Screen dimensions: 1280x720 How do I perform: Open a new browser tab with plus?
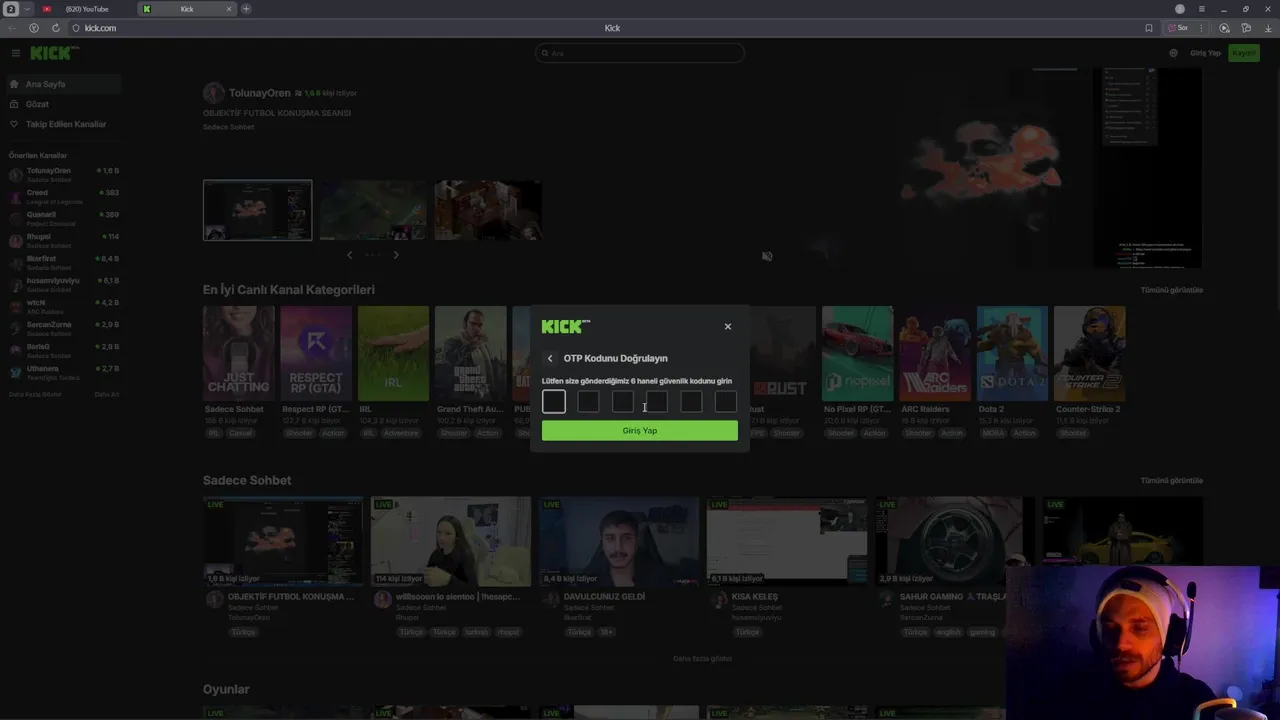coord(246,9)
